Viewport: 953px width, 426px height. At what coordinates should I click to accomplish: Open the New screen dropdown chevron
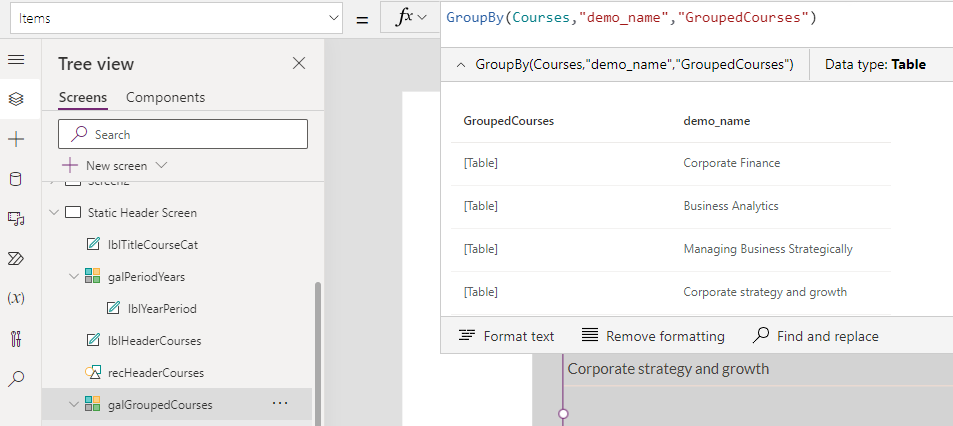point(161,165)
